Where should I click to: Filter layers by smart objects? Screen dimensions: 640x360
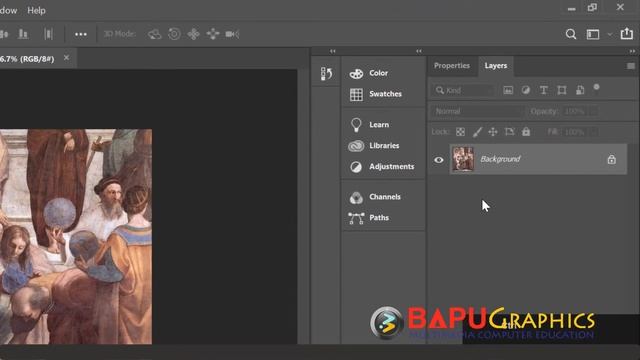[580, 90]
